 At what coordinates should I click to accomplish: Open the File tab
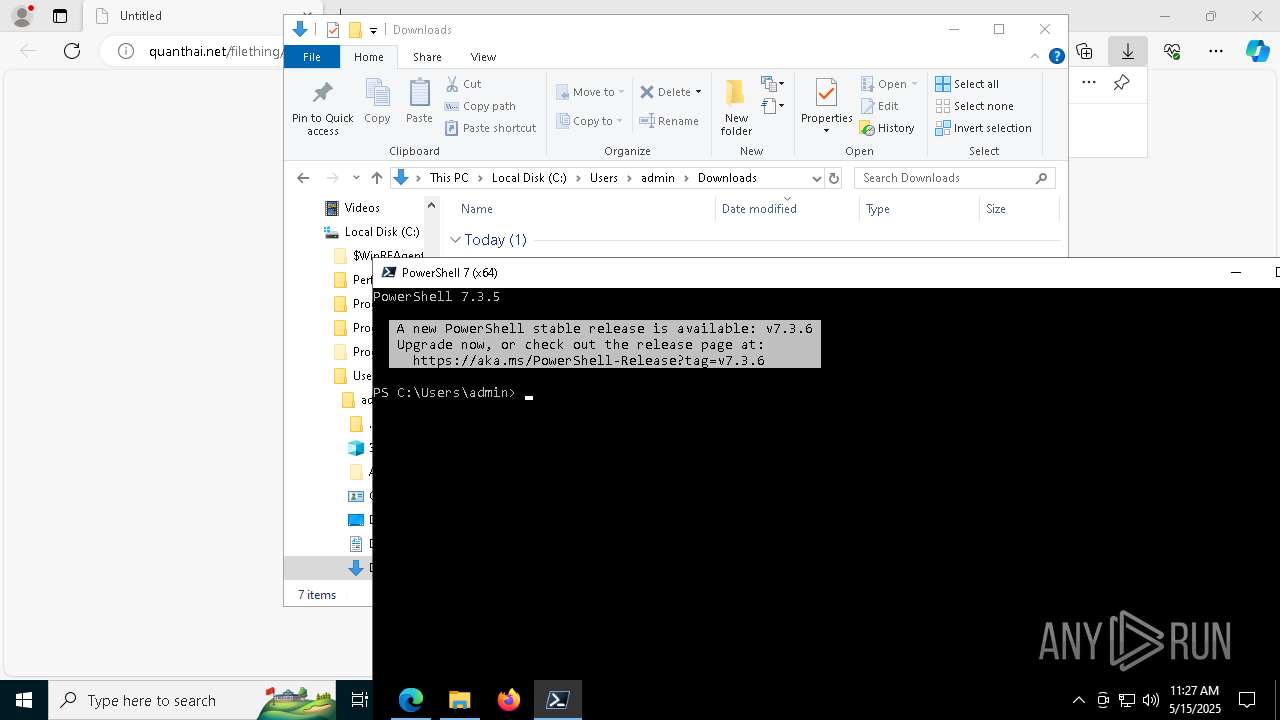(312, 57)
